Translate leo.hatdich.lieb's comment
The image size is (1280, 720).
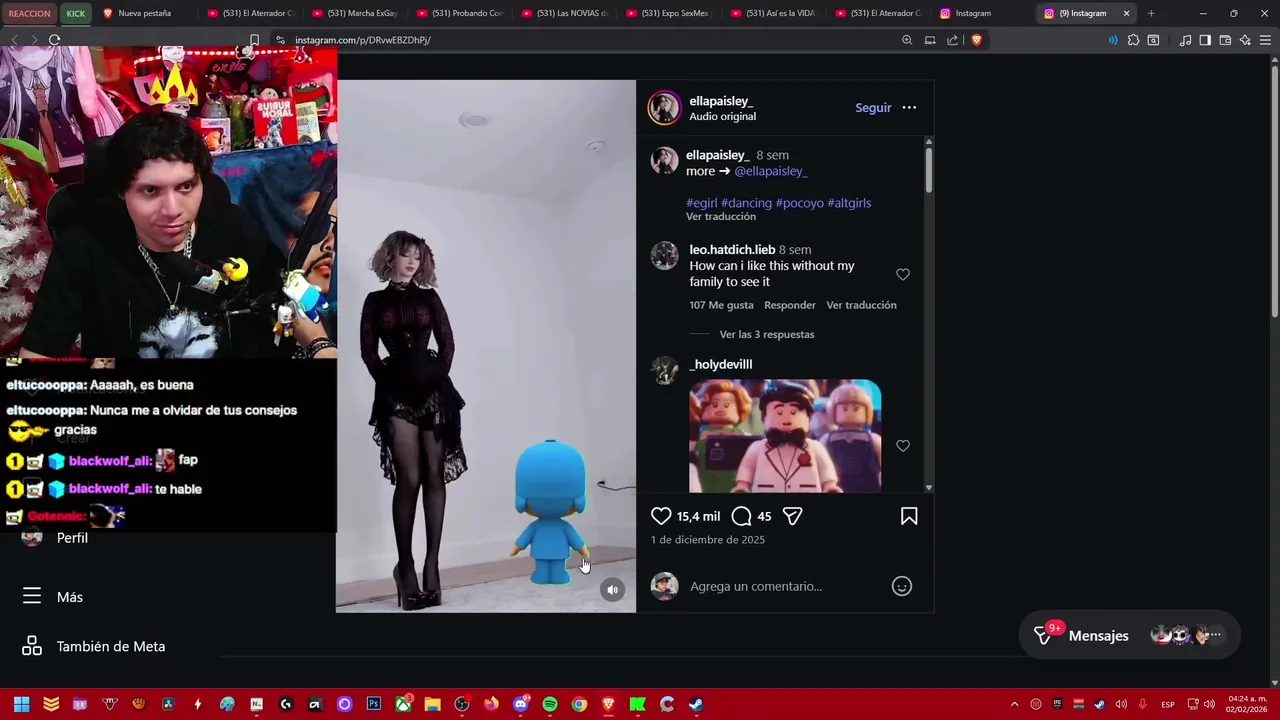(861, 305)
